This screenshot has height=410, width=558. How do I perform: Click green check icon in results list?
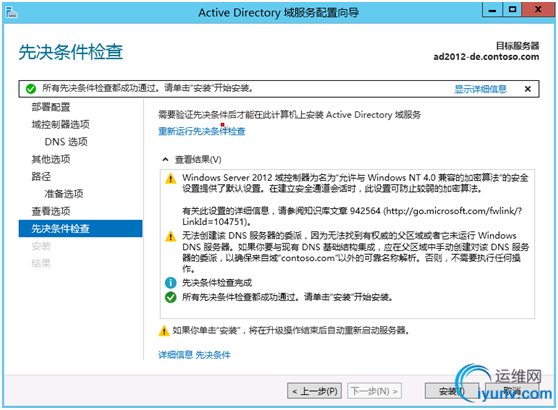(x=171, y=297)
